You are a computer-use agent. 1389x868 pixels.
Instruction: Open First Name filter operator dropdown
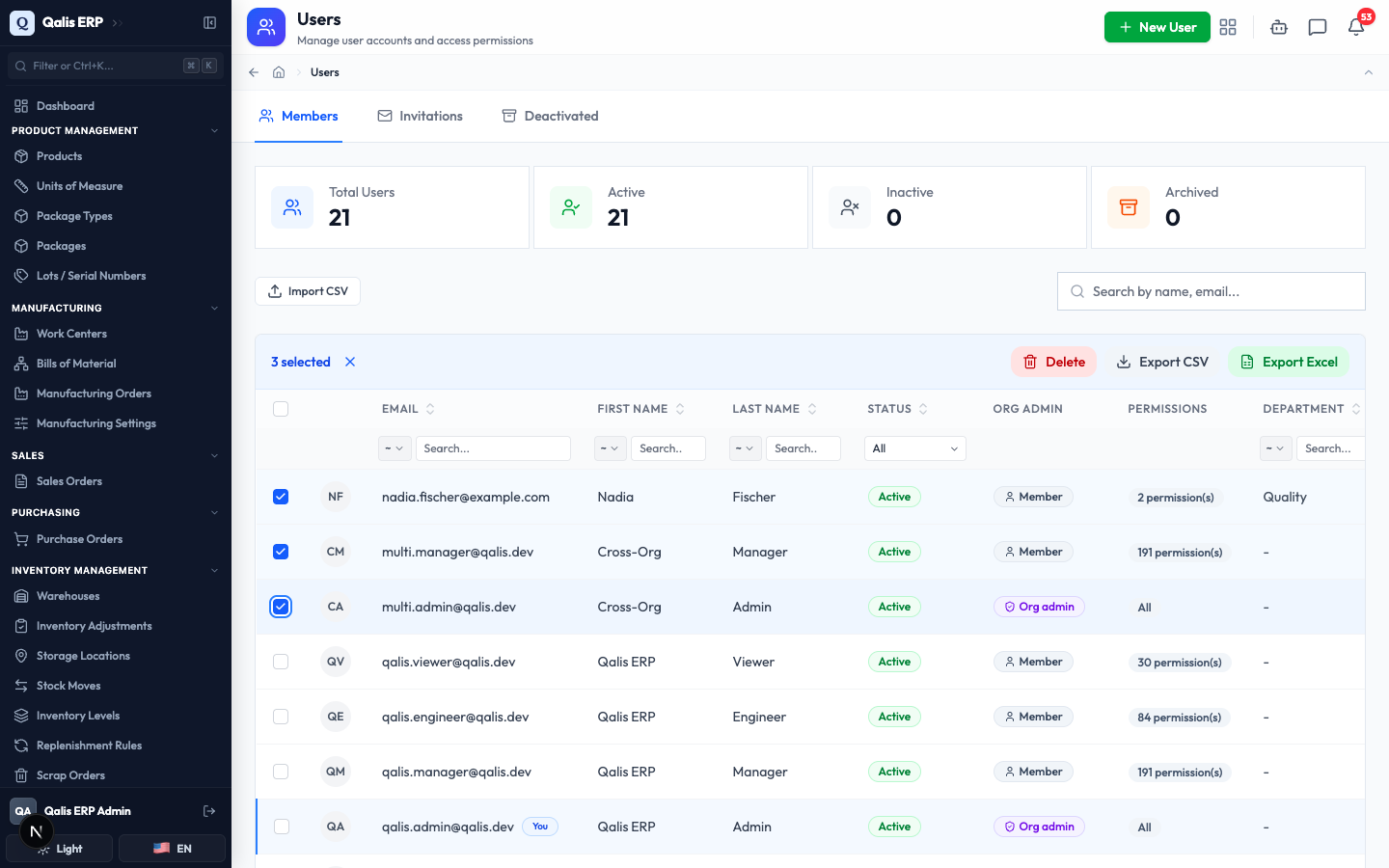point(611,448)
